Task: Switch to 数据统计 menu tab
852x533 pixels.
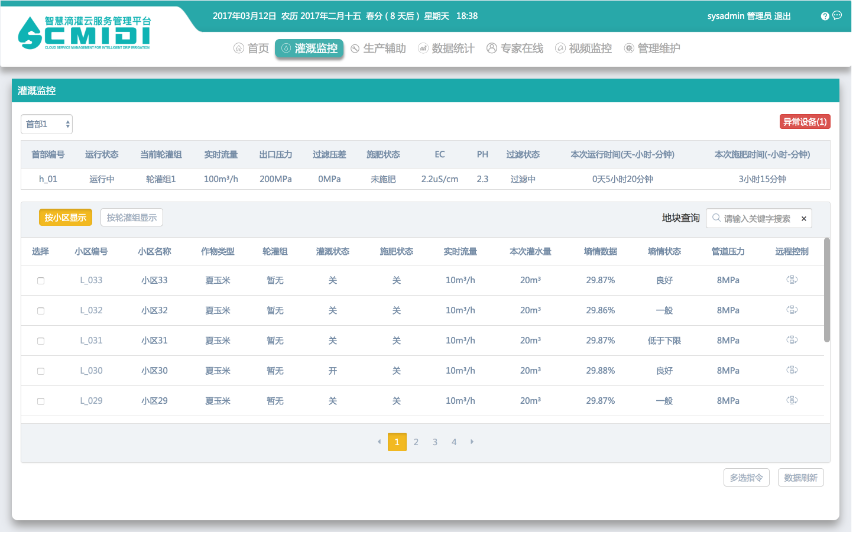Action: click(446, 48)
